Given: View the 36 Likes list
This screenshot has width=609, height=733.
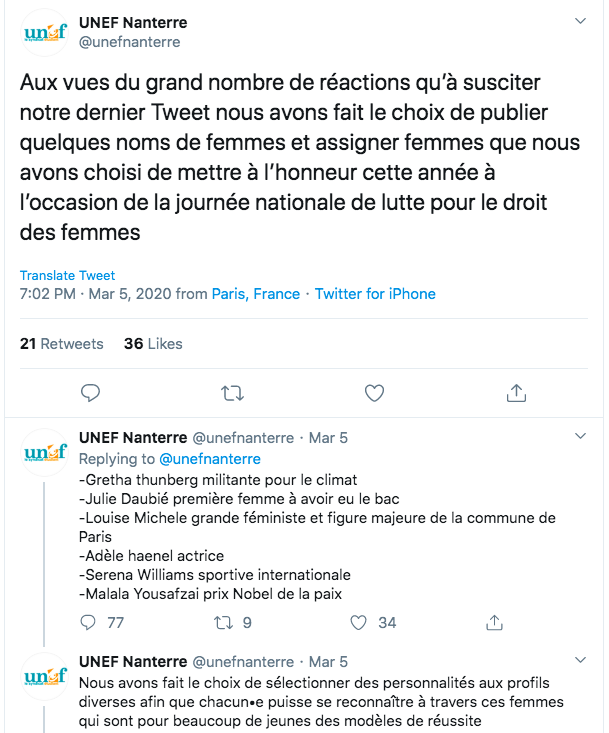Looking at the screenshot, I should pyautogui.click(x=153, y=343).
